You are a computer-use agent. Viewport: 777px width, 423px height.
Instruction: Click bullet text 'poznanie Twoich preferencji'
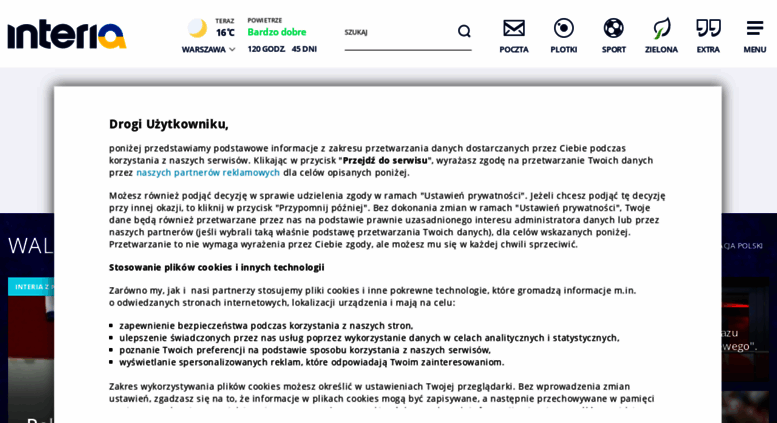(x=182, y=350)
